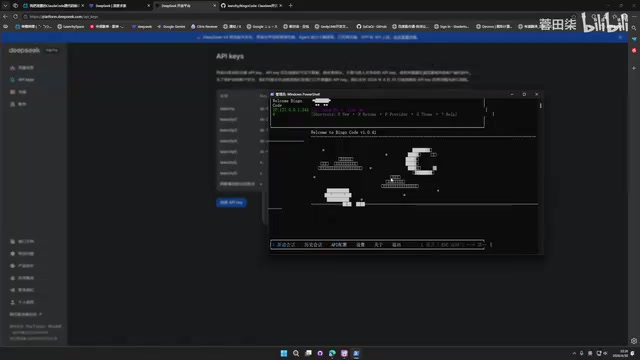
Task: Select 设置 in Bingo Code menu
Action: point(360,245)
